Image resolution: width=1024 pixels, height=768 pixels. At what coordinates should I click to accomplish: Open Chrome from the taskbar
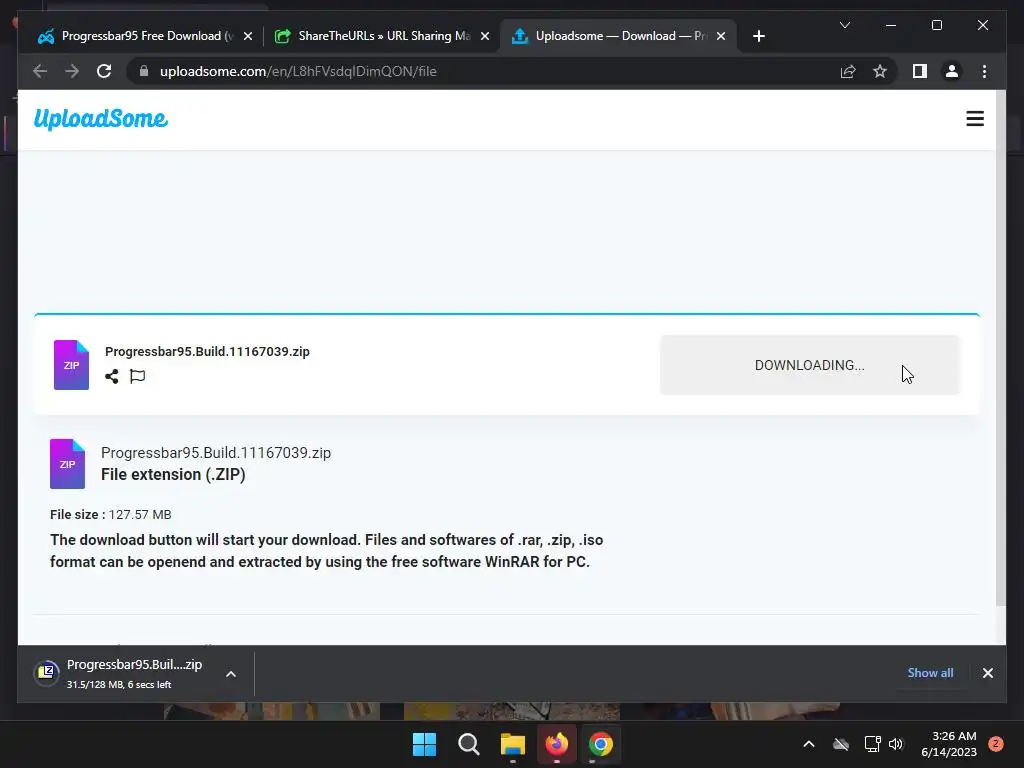click(x=601, y=744)
